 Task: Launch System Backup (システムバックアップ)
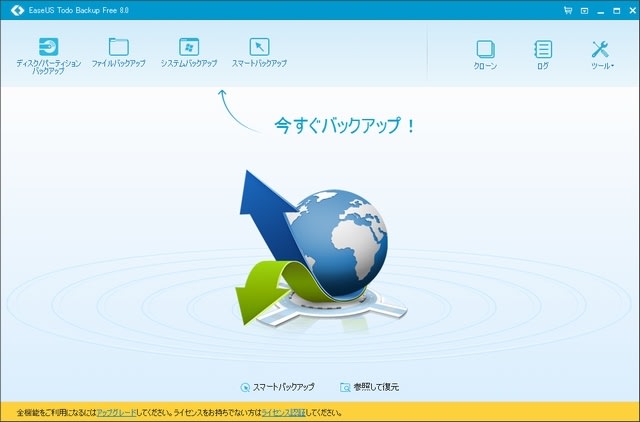(188, 48)
